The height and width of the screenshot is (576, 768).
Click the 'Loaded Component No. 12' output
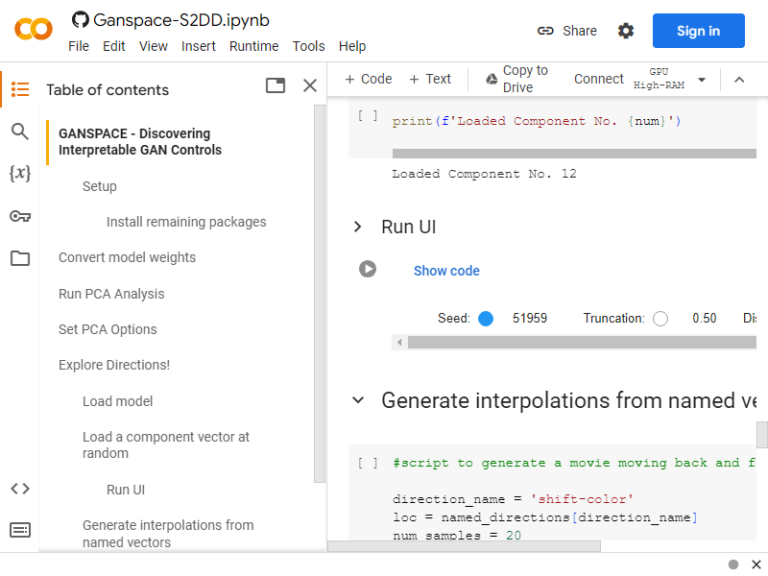(484, 174)
